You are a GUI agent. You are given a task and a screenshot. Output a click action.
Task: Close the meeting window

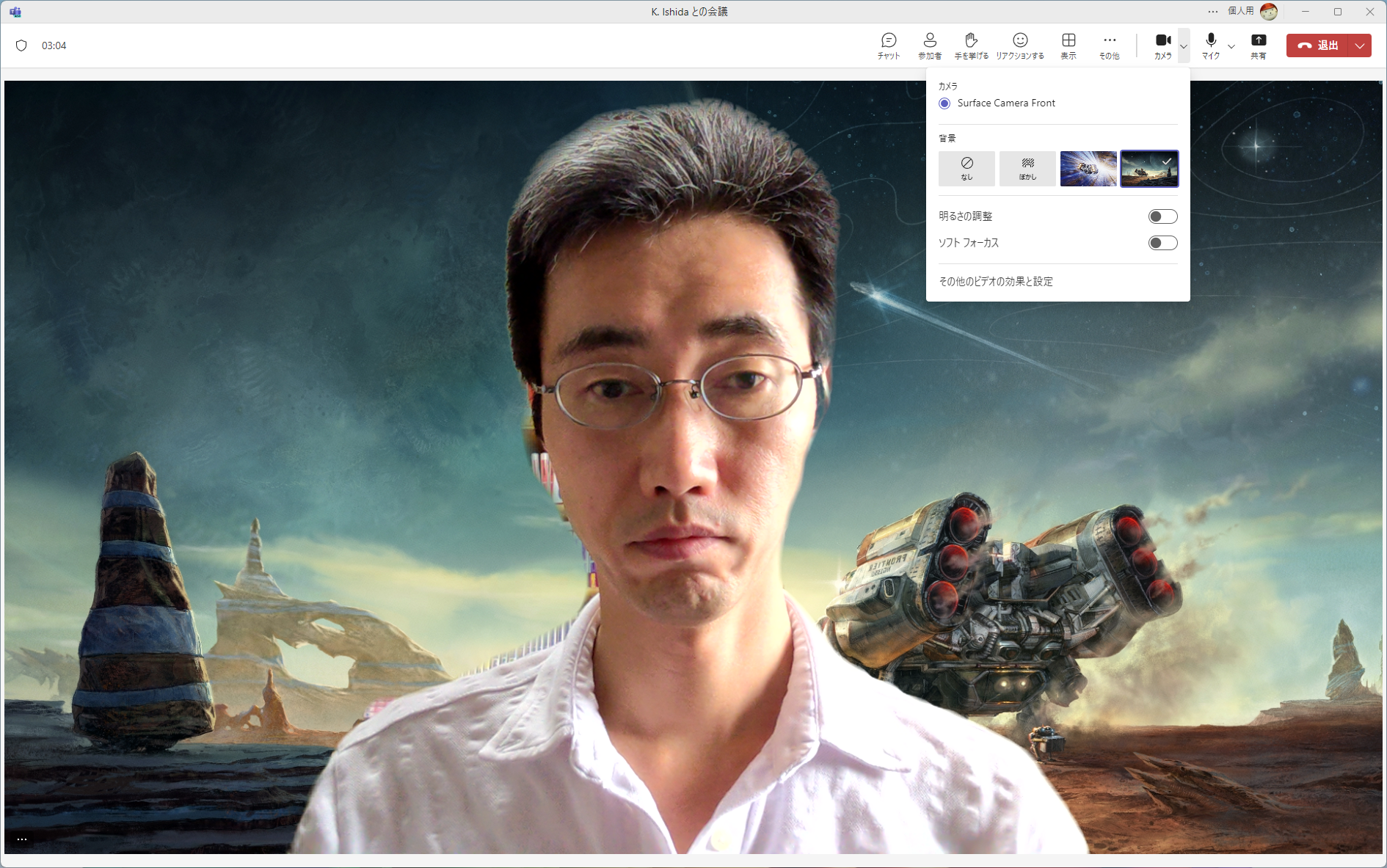pos(1370,12)
